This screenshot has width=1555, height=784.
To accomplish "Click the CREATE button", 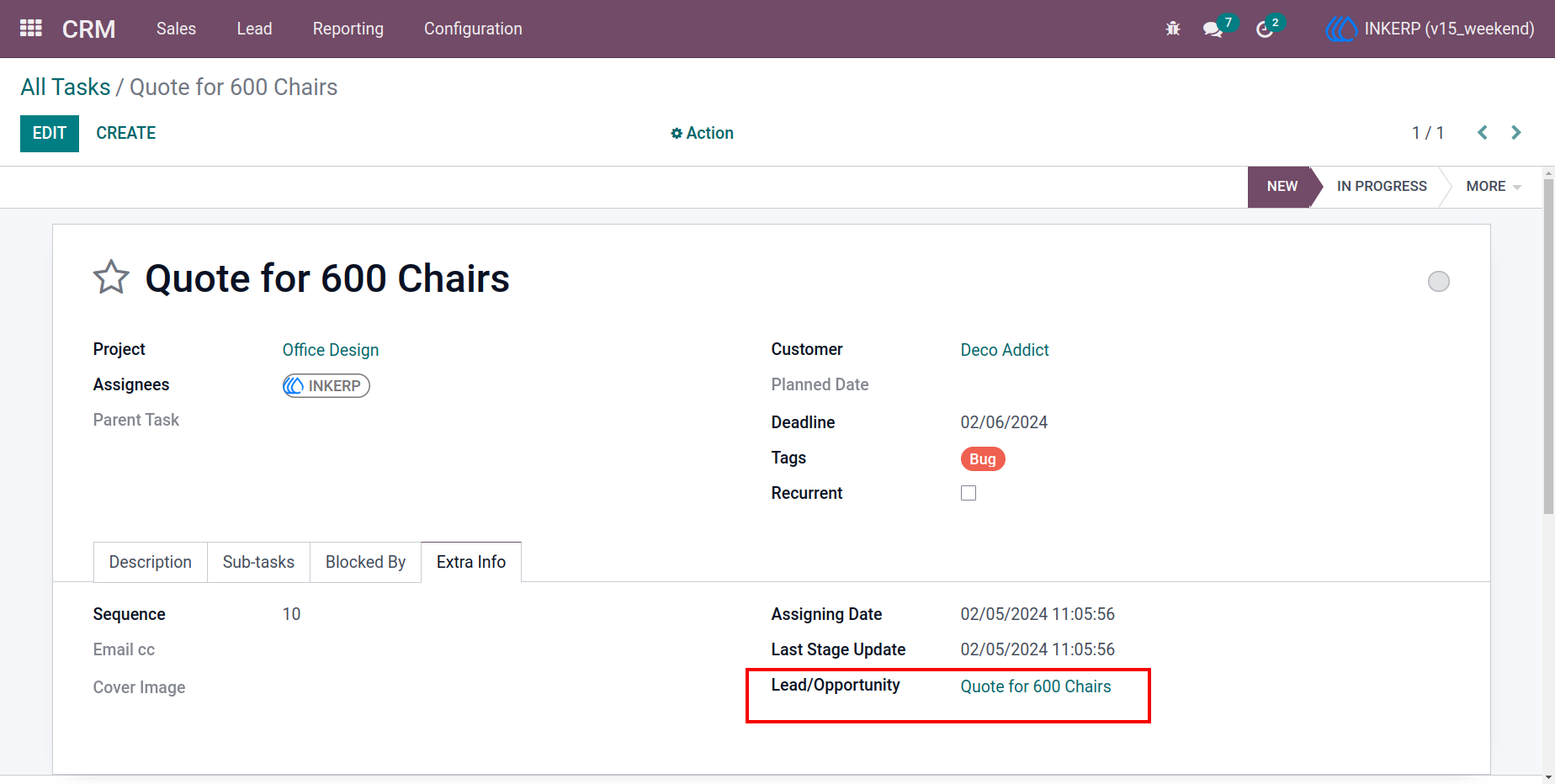I will (126, 133).
